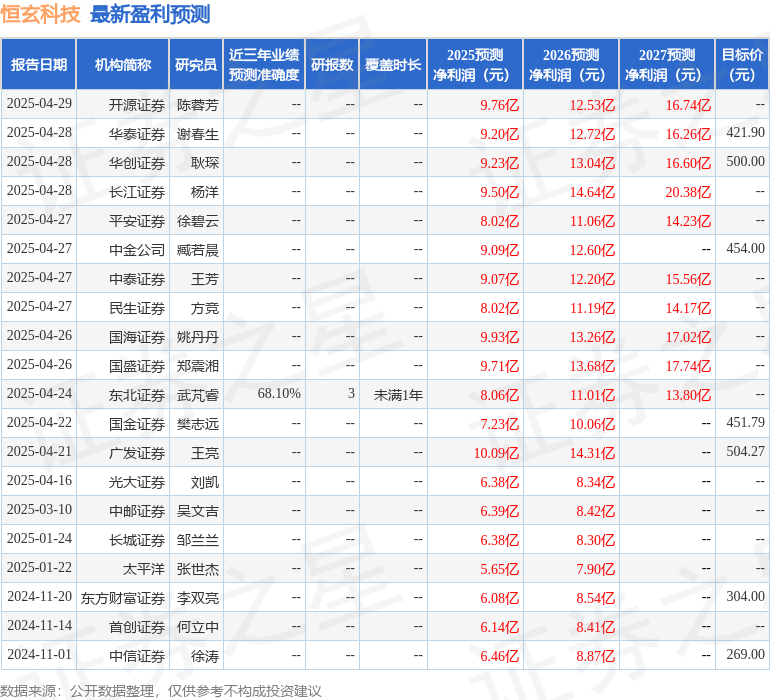
Task: Click the 报告日期 column header
Action: coord(39,64)
